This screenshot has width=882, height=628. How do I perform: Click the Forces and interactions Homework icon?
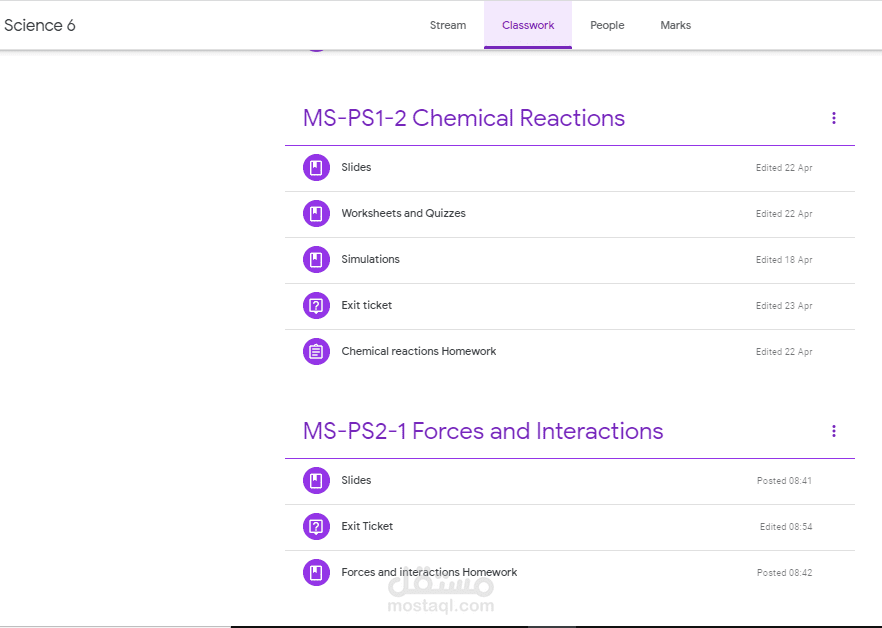(316, 572)
